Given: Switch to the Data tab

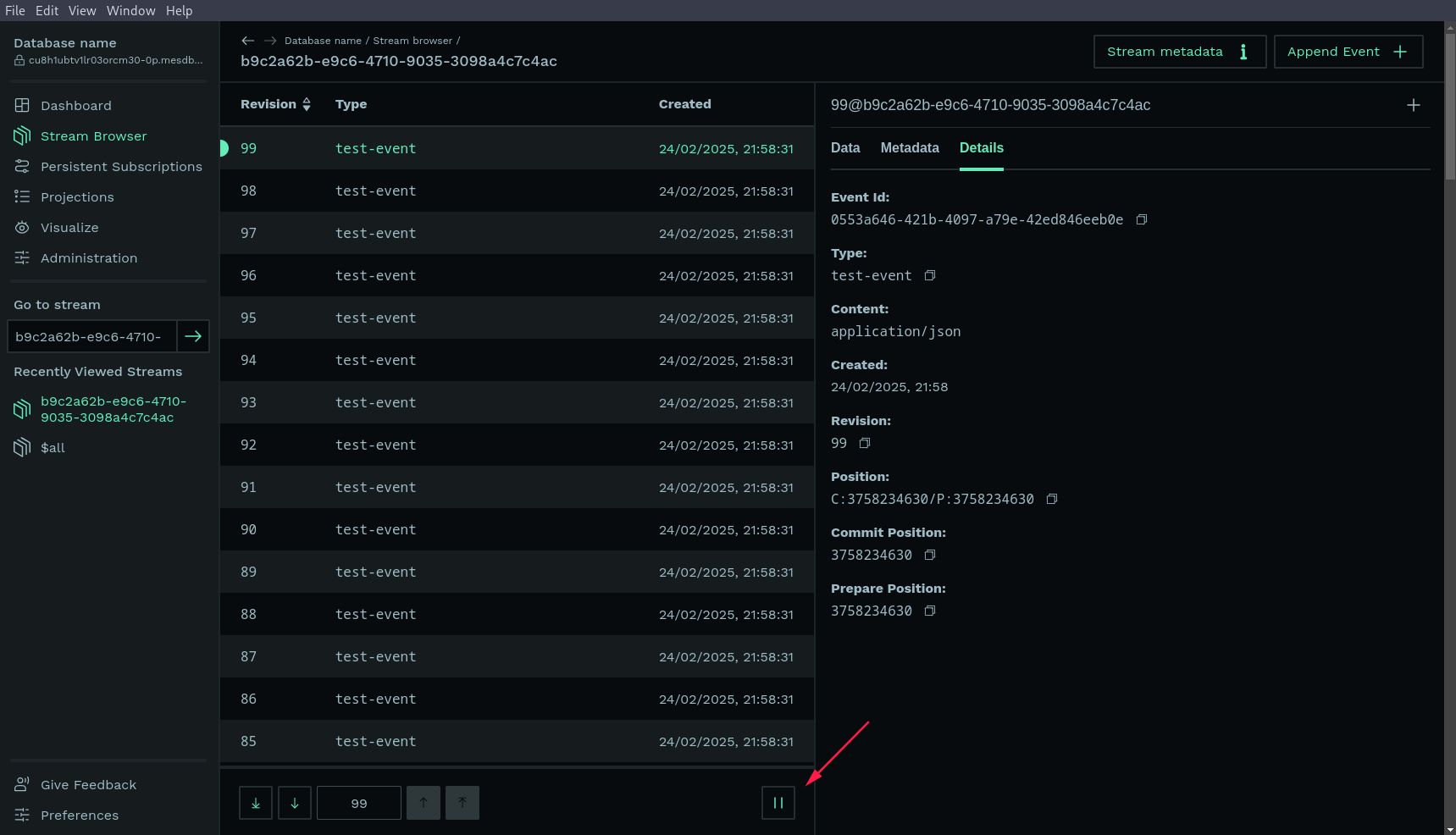Looking at the screenshot, I should point(844,148).
